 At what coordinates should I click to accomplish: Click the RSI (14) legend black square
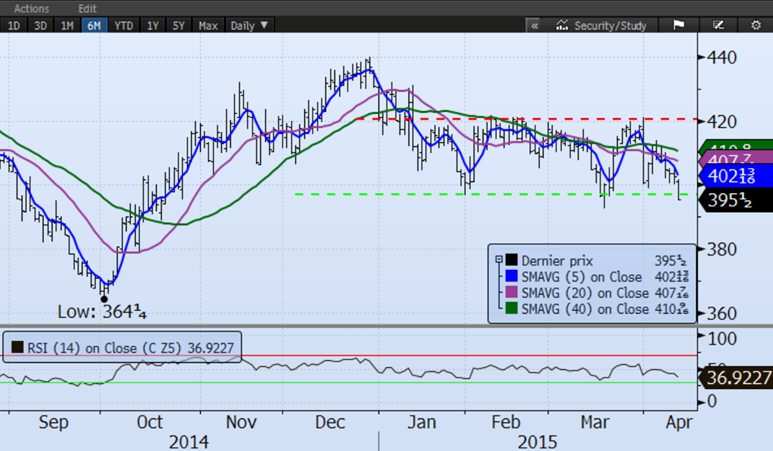[x=17, y=348]
